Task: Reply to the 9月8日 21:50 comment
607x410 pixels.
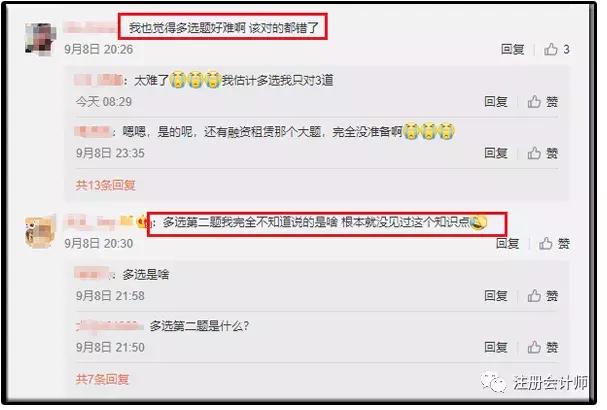Action: click(x=496, y=347)
